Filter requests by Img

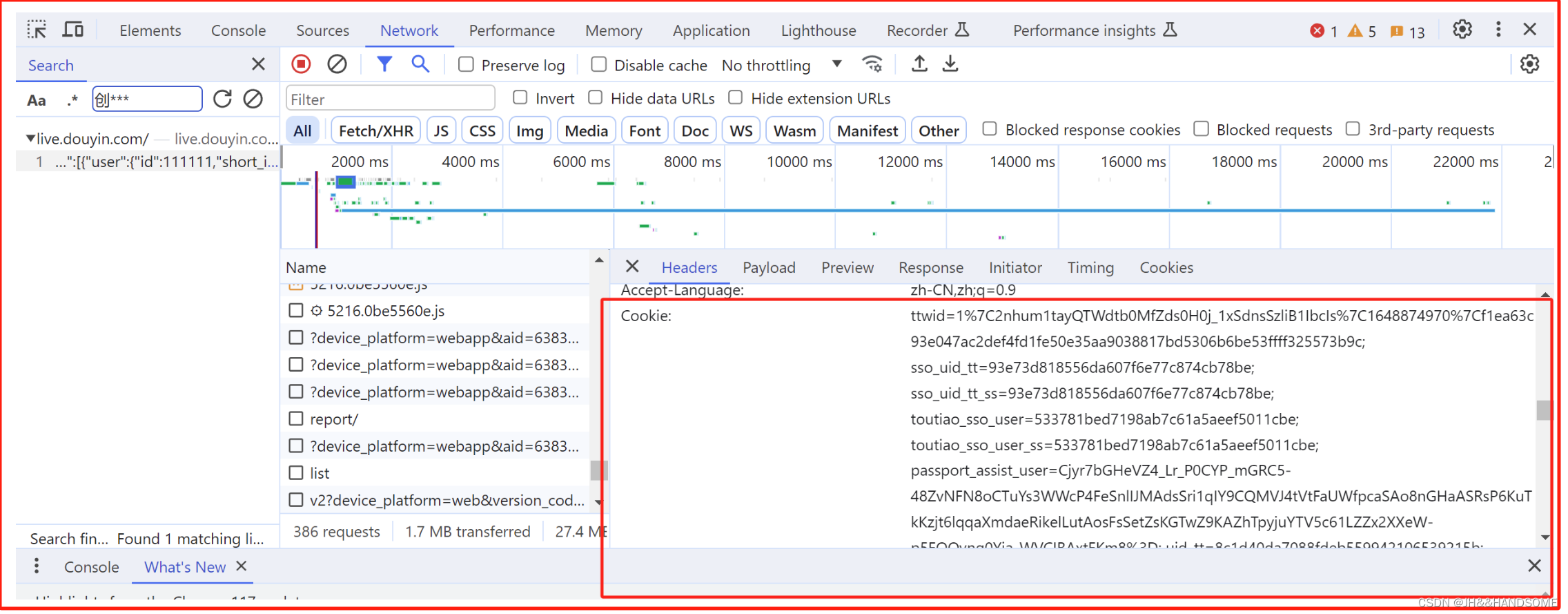pos(529,131)
